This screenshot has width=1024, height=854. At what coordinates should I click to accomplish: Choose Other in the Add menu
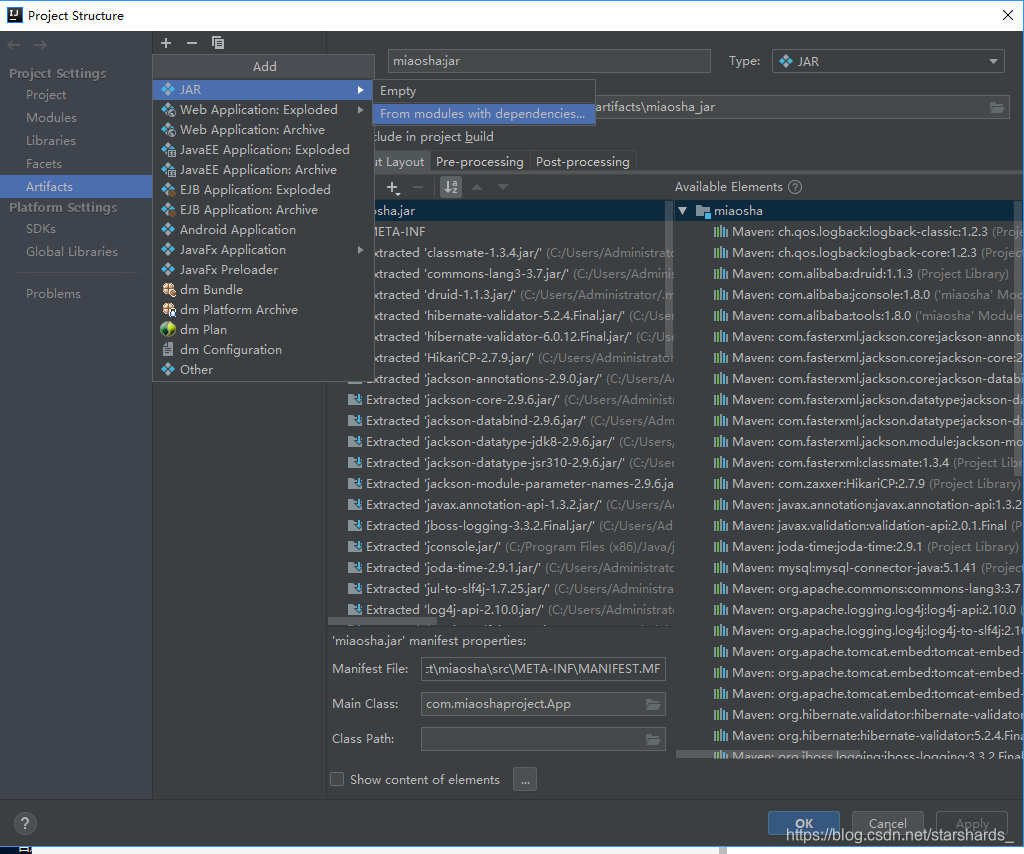[x=263, y=370]
